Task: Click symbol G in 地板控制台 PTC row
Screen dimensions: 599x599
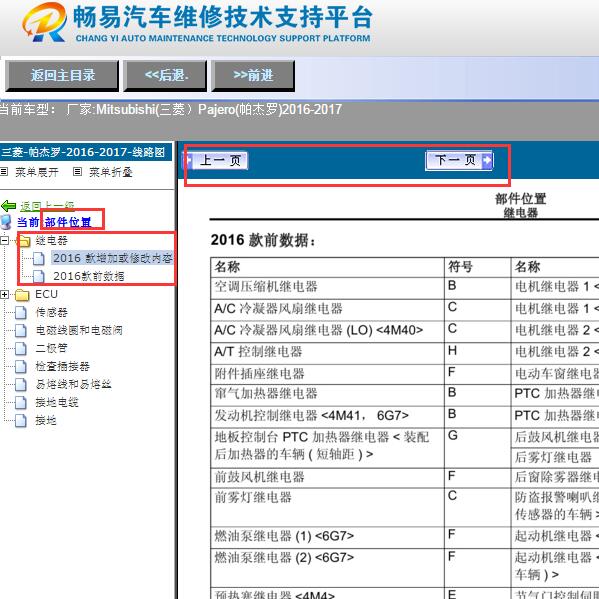Action: point(453,435)
